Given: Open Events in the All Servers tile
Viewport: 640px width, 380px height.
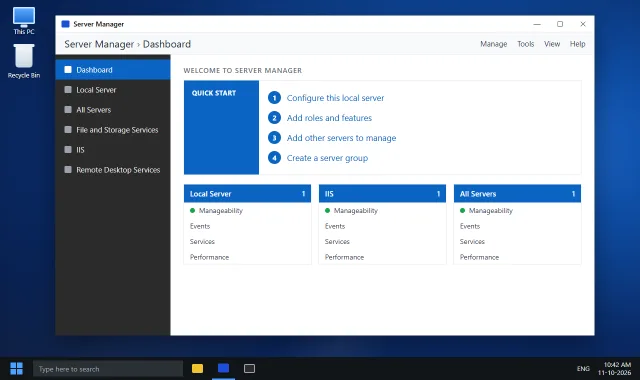Looking at the screenshot, I should pos(470,226).
